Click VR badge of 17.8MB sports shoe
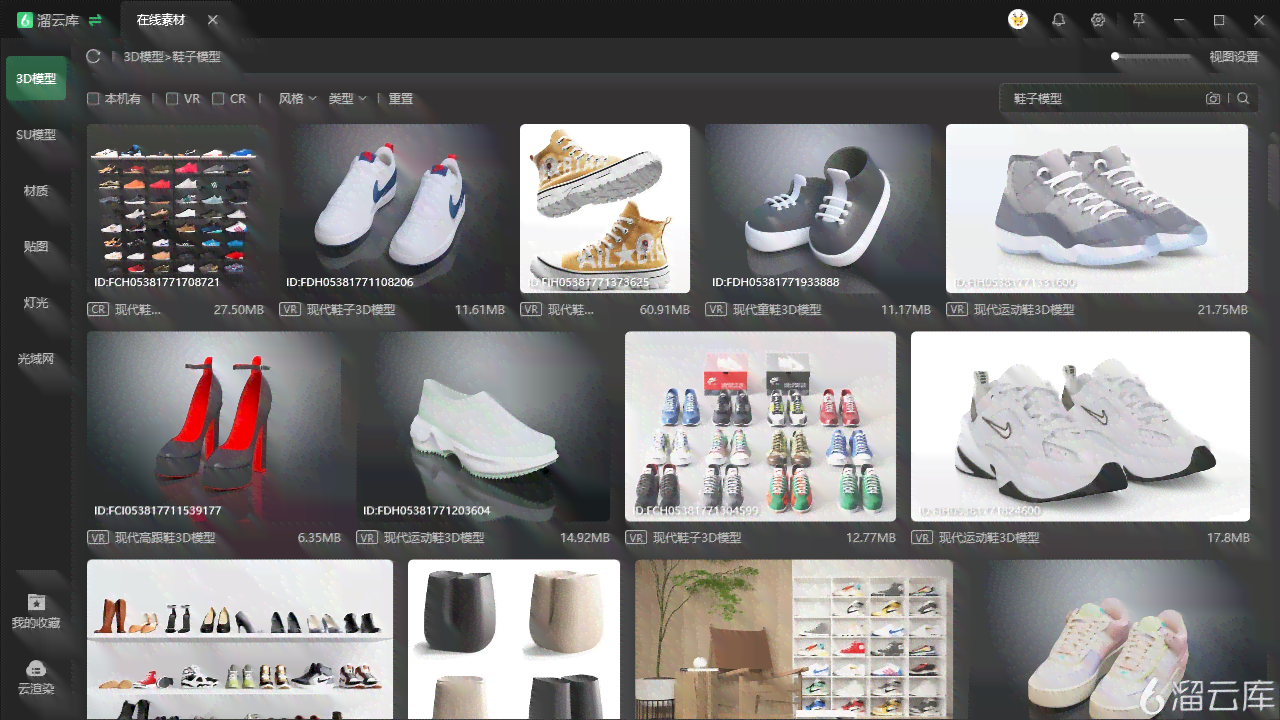The width and height of the screenshot is (1280, 720). click(922, 538)
